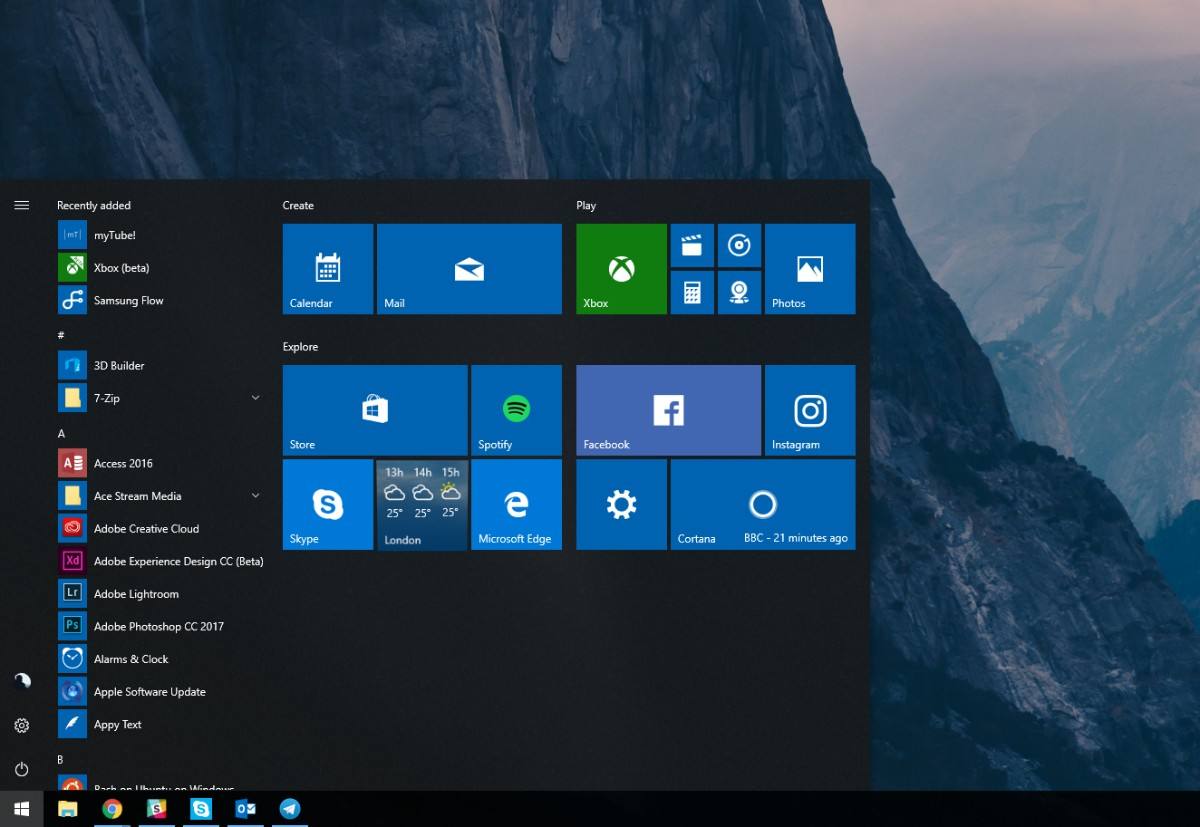The width and height of the screenshot is (1200, 827).
Task: Click the Telegram icon in the taskbar
Action: (x=290, y=809)
